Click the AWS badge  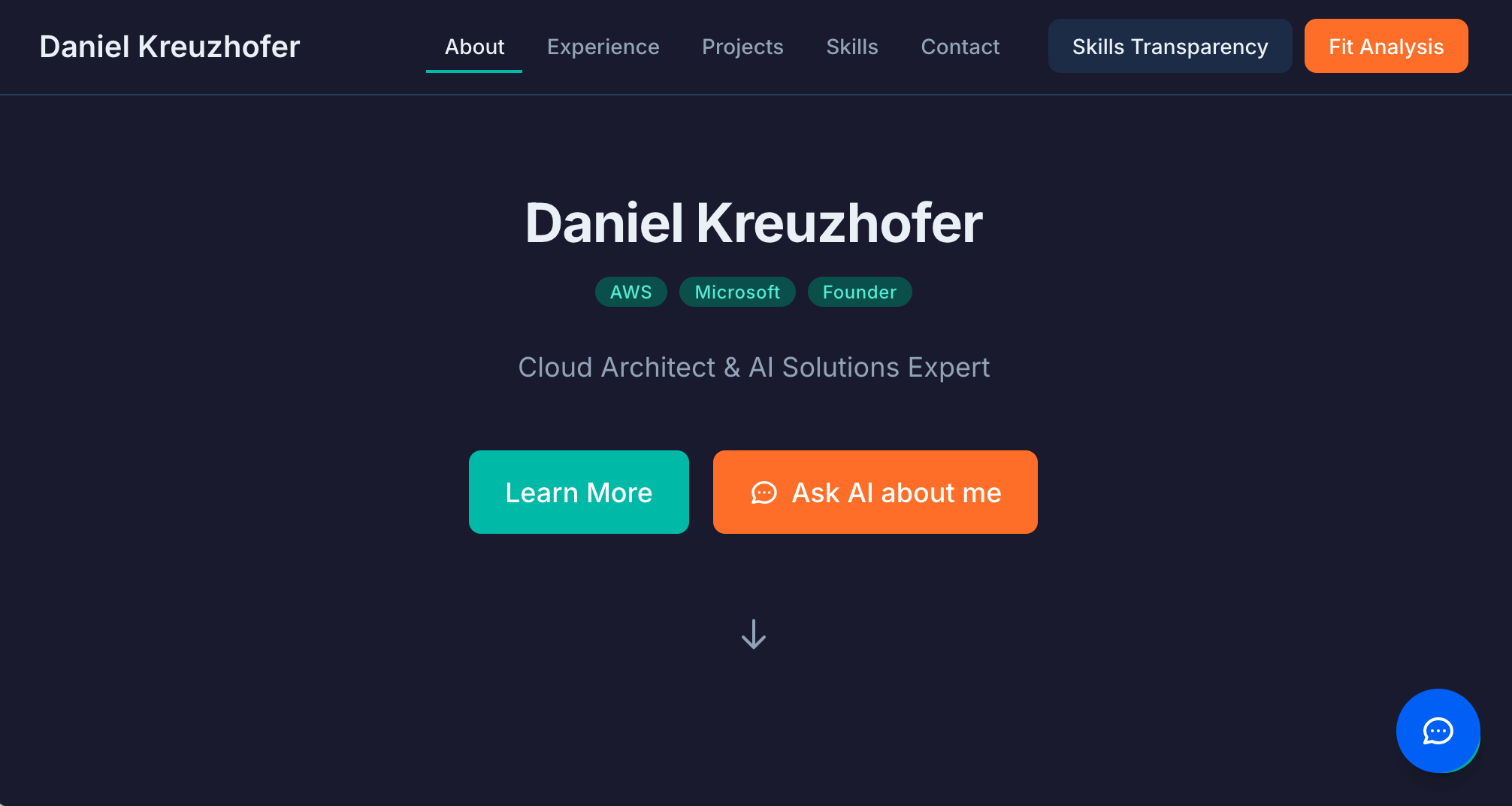pyautogui.click(x=631, y=292)
